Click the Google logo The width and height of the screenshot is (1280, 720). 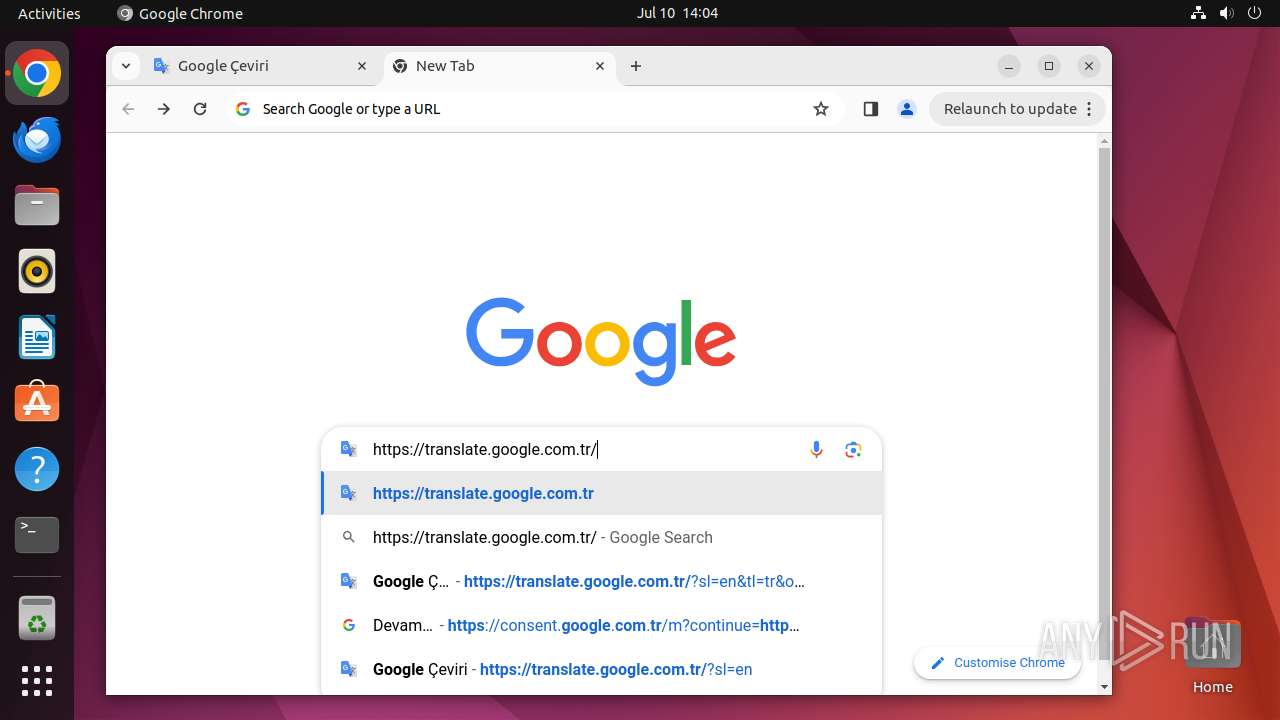601,341
